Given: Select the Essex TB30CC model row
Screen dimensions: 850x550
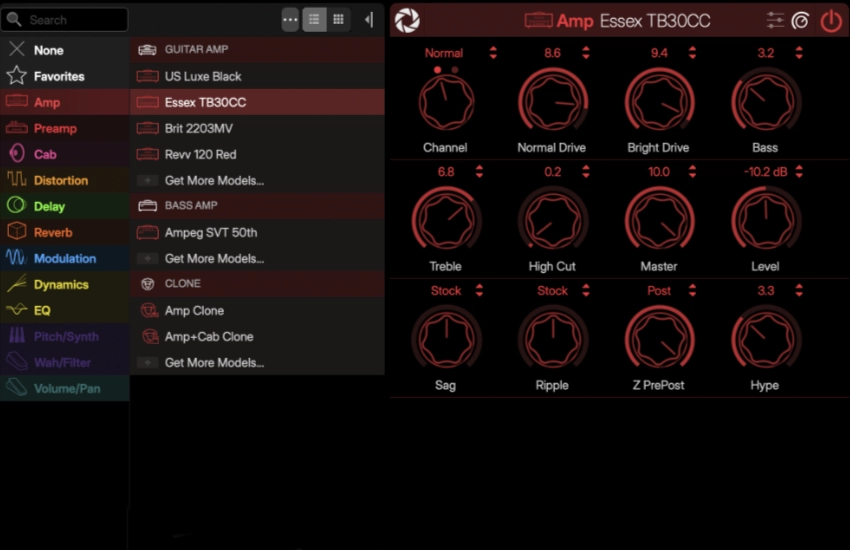Looking at the screenshot, I should click(x=257, y=102).
